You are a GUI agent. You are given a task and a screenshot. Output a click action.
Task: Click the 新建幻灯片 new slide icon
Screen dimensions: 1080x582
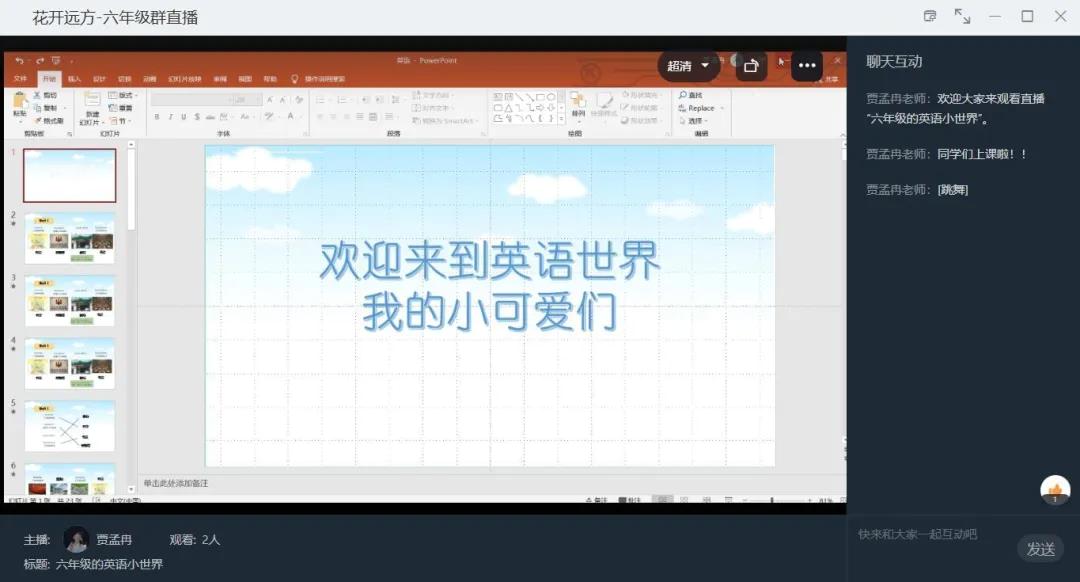92,101
